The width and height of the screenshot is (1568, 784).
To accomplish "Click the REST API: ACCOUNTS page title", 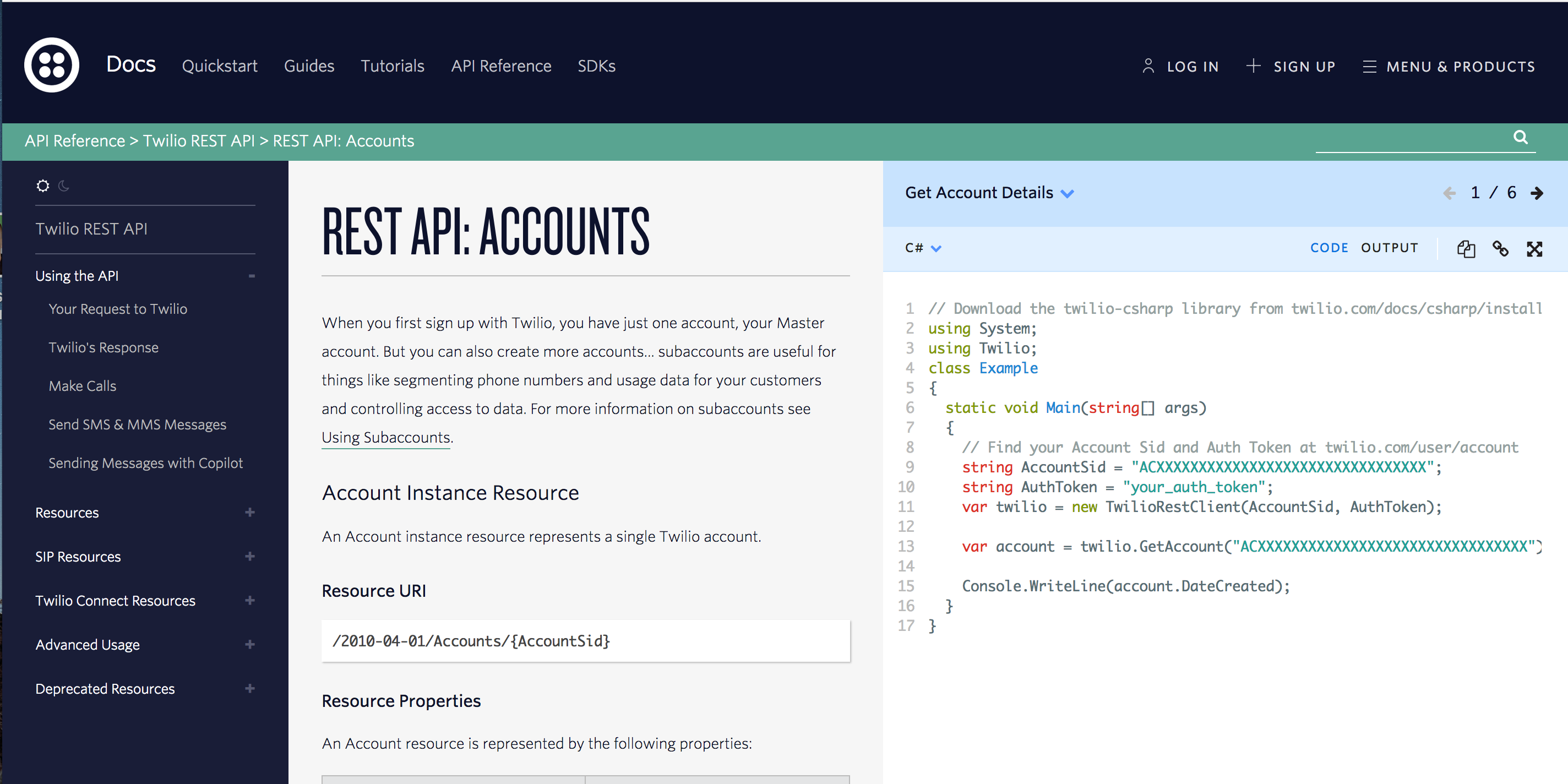I will point(486,231).
